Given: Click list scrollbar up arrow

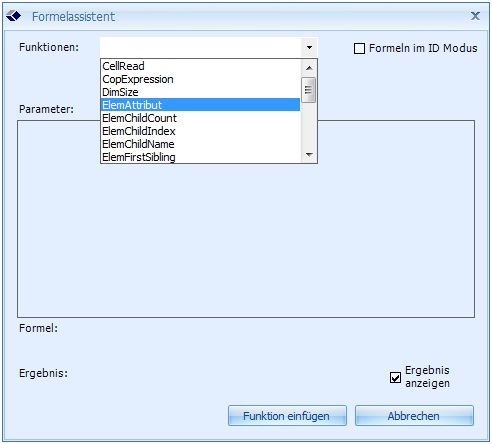Looking at the screenshot, I should point(309,68).
